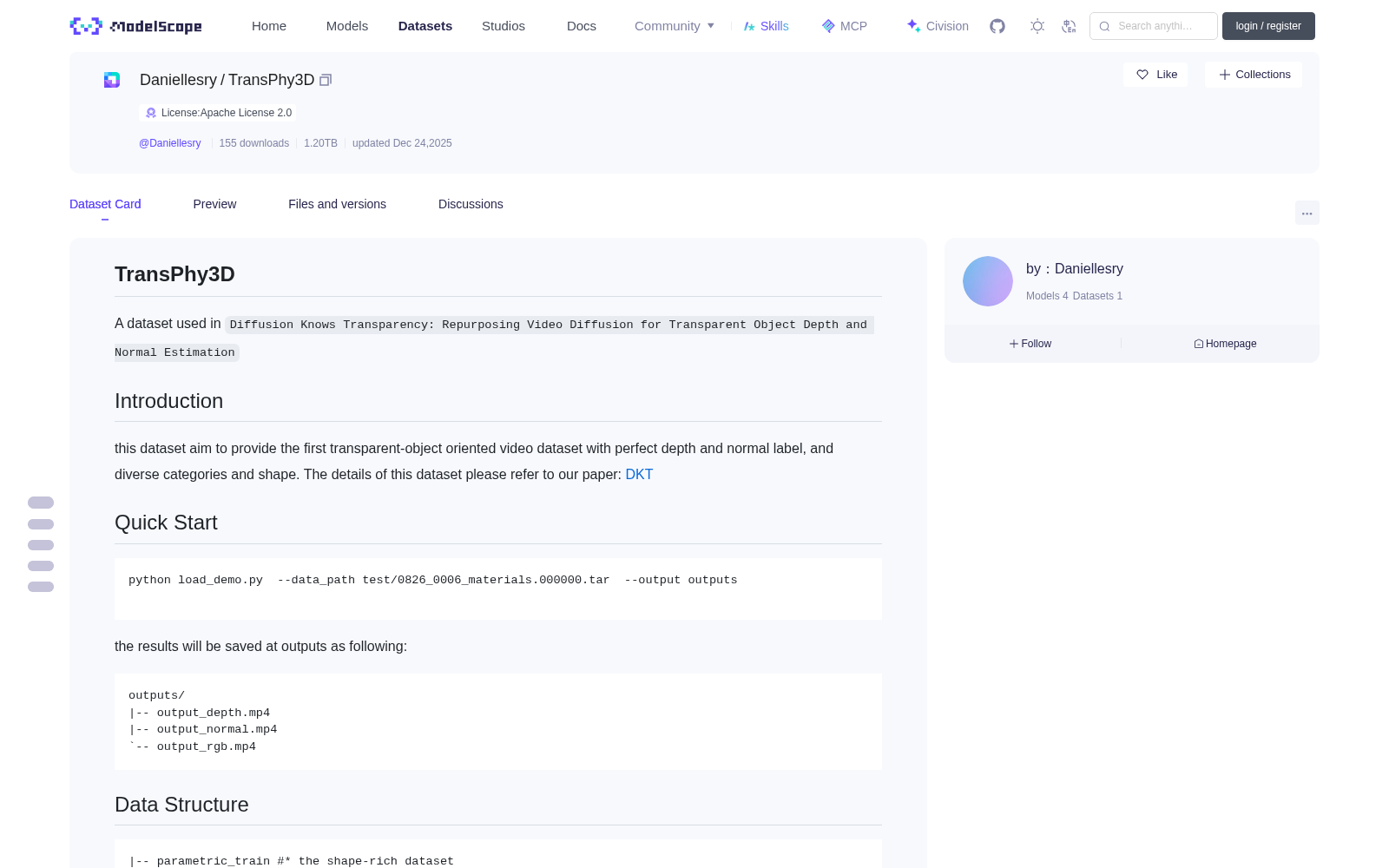The image size is (1389, 868).
Task: Add dataset to Collections
Action: tap(1254, 75)
